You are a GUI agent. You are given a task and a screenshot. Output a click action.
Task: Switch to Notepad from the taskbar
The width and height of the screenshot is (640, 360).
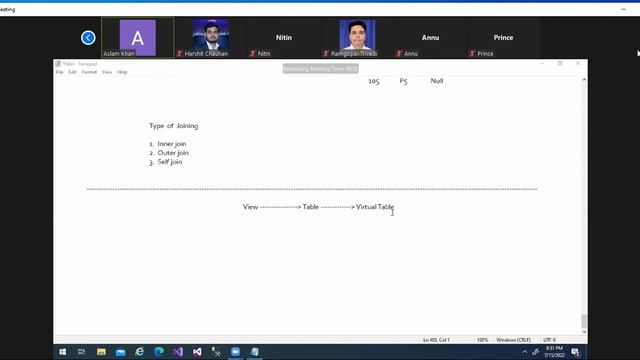click(255, 352)
